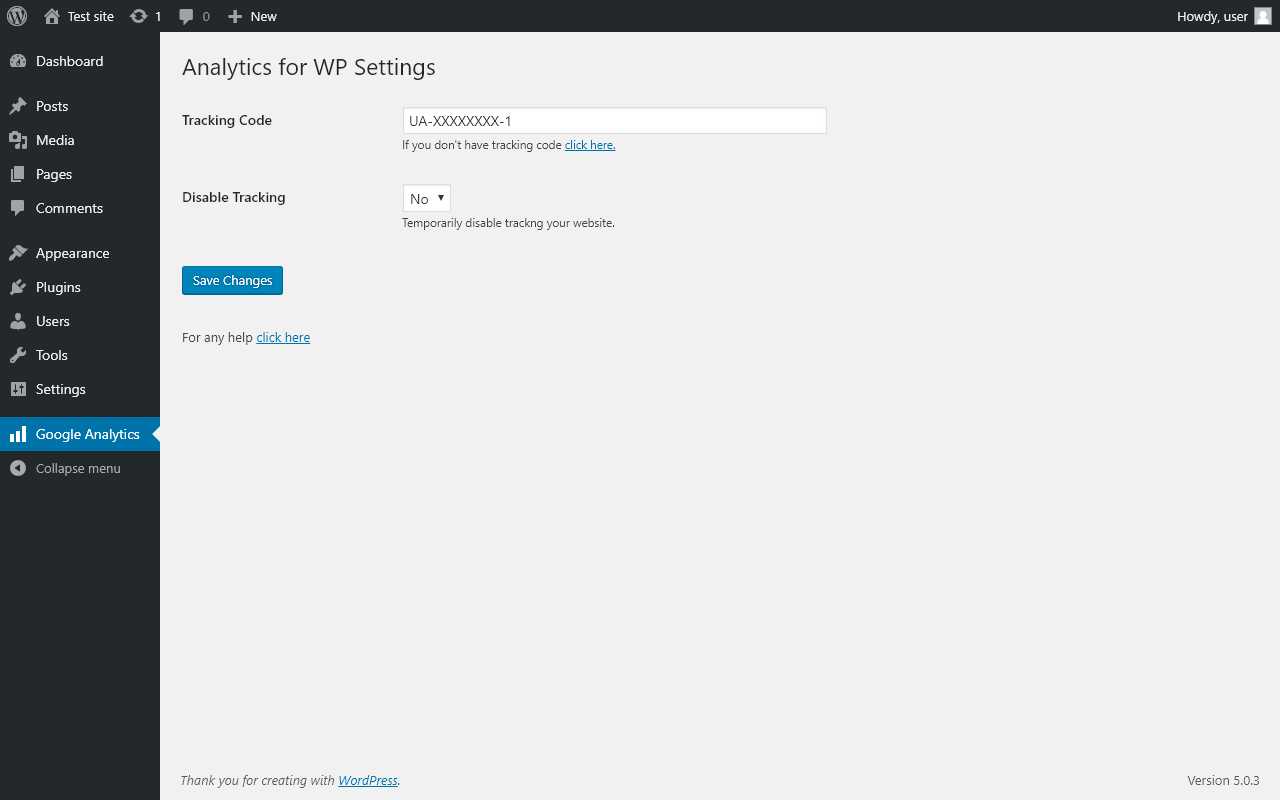Click the Collapse menu arrow icon
Image resolution: width=1280 pixels, height=800 pixels.
tap(18, 468)
